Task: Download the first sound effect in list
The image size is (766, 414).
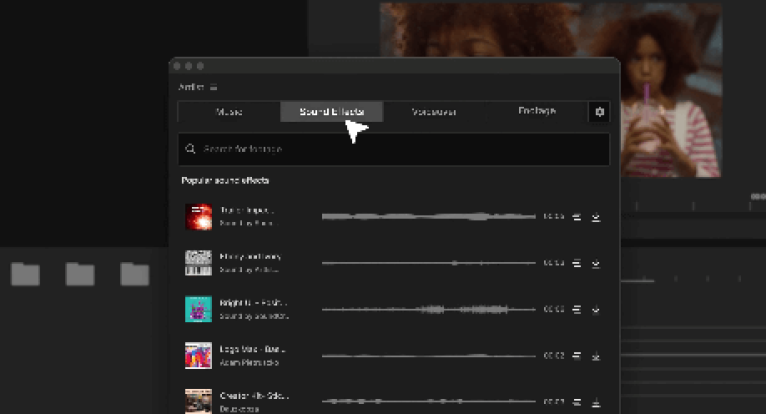Action: point(596,216)
